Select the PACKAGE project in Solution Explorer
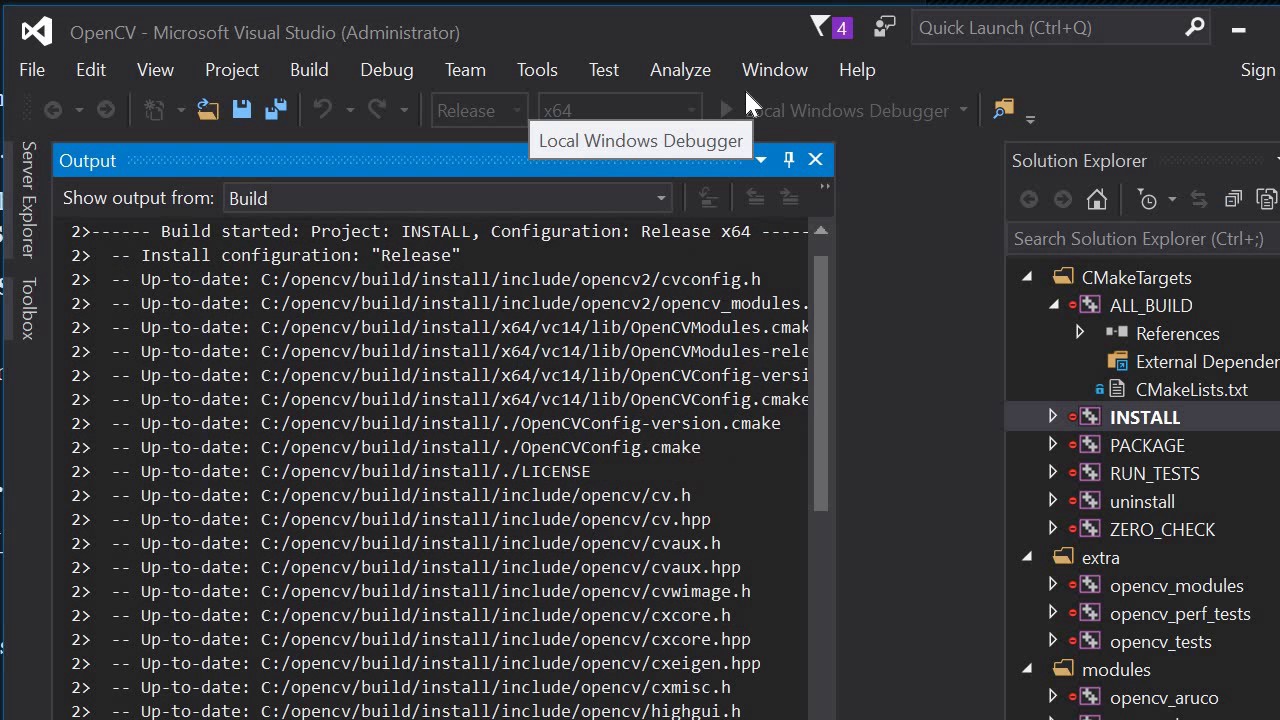1280x720 pixels. point(1147,445)
